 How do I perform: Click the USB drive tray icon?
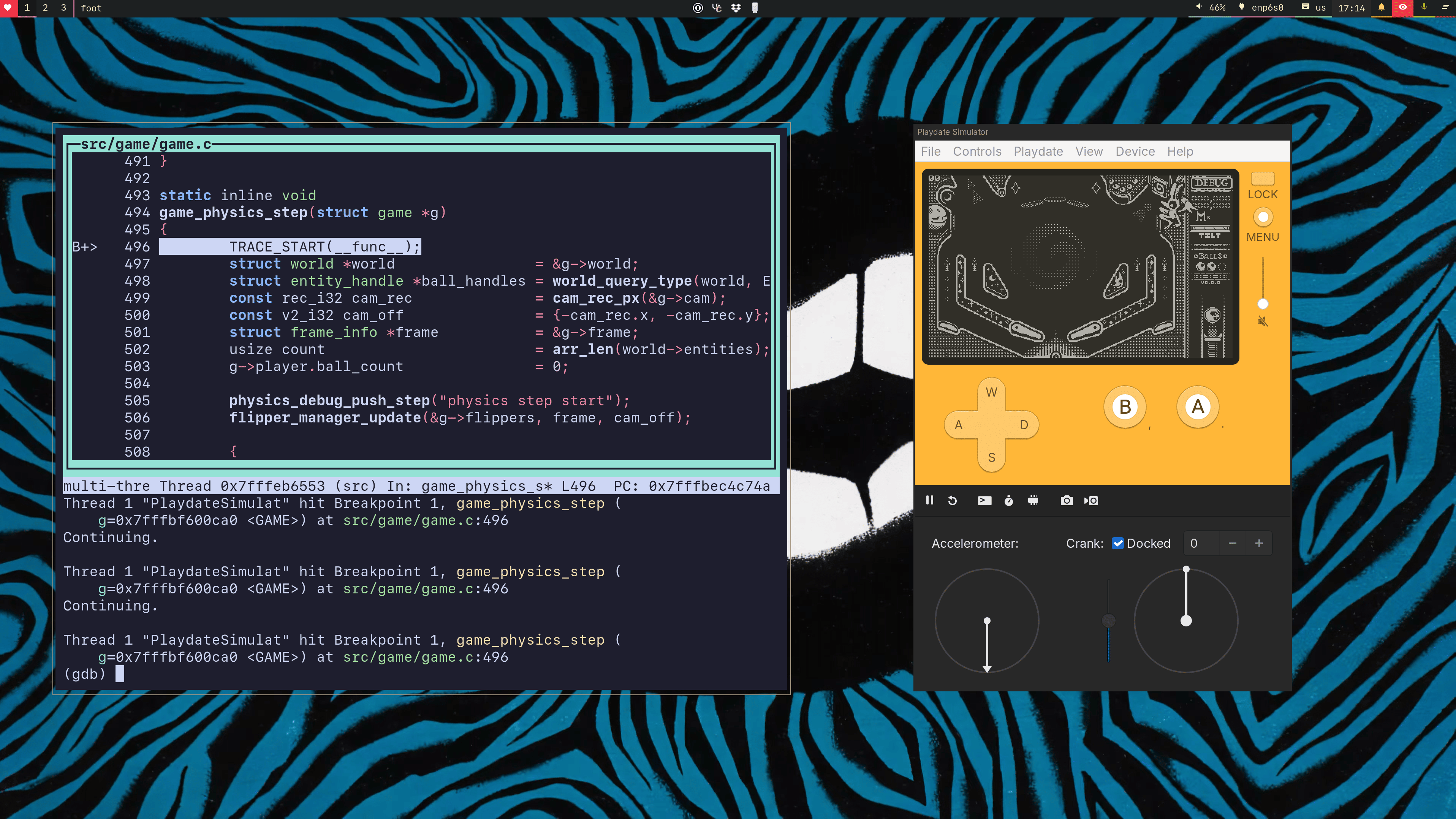(755, 8)
